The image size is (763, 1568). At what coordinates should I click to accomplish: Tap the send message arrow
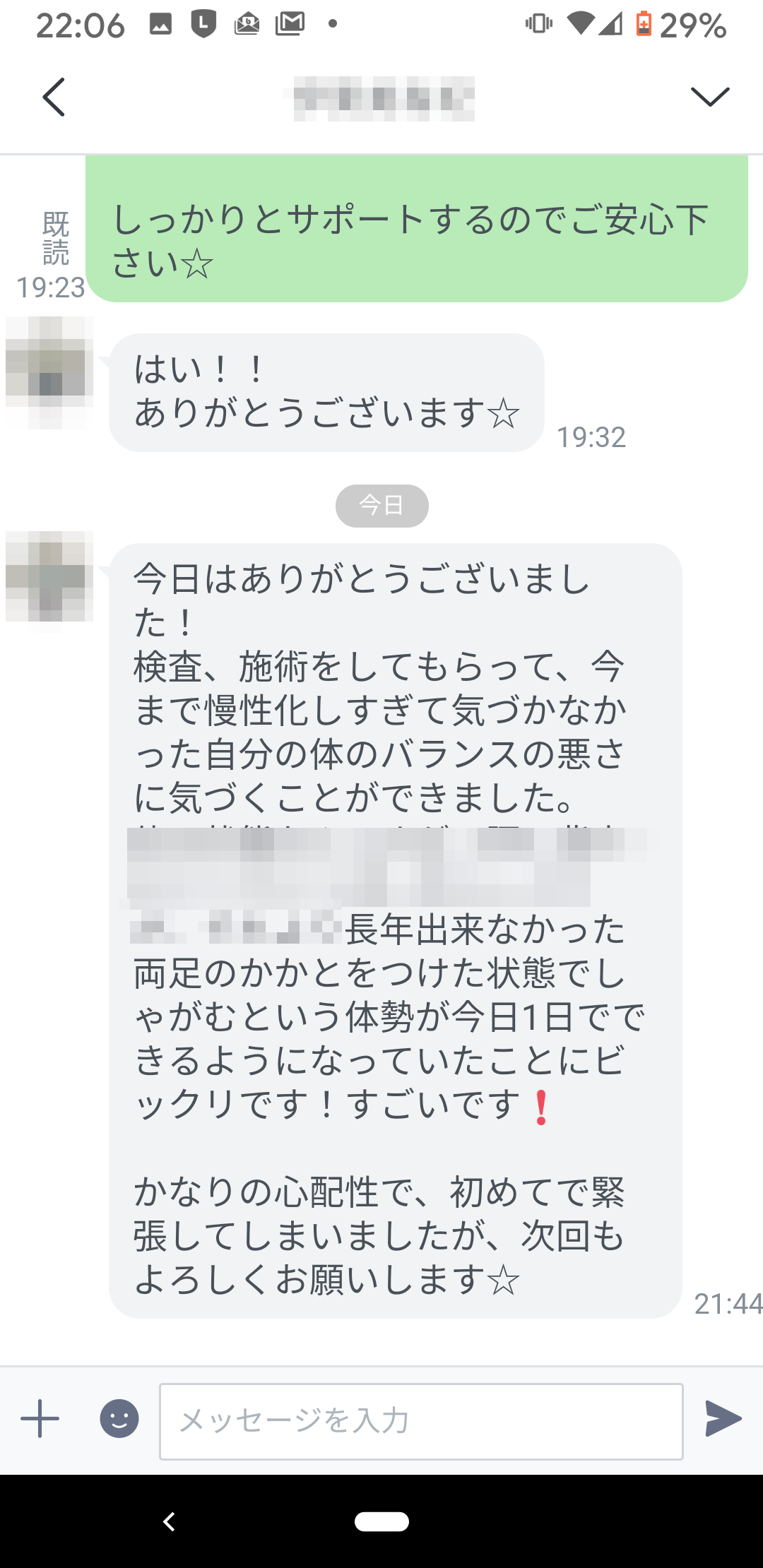click(x=723, y=1418)
